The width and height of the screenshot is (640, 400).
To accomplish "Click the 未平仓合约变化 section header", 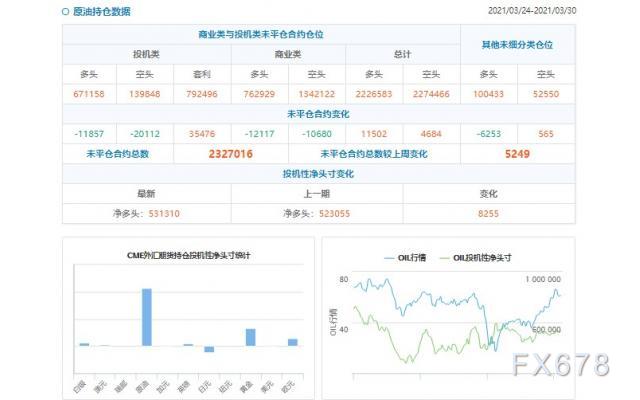I will click(318, 114).
